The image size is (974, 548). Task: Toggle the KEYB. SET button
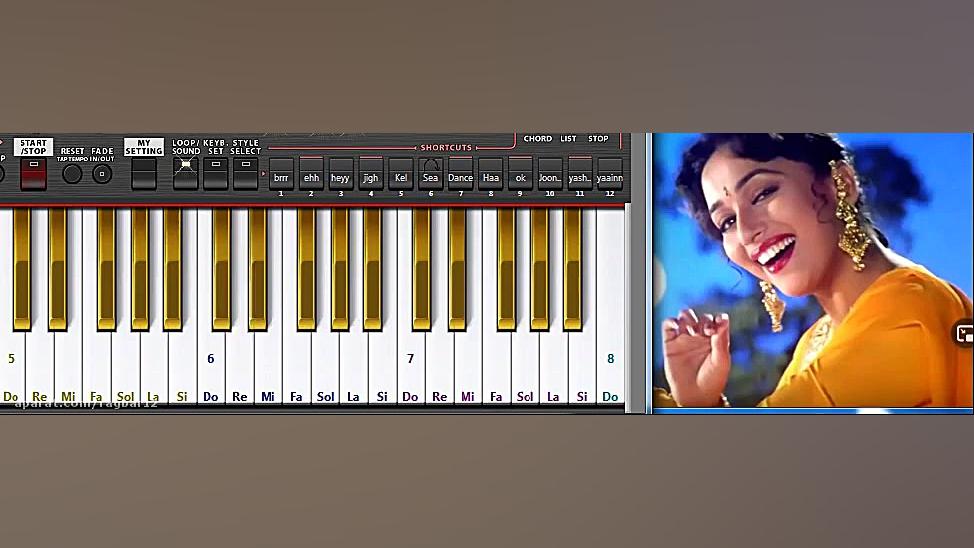click(216, 174)
